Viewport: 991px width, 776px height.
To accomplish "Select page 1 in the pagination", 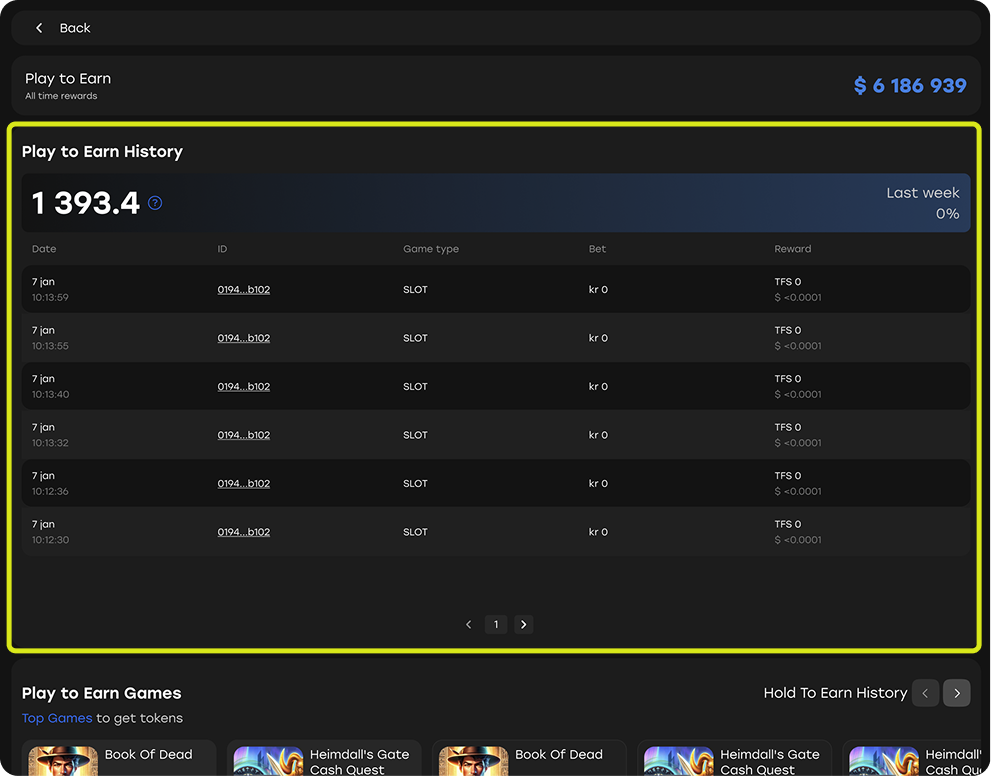I will tap(496, 625).
